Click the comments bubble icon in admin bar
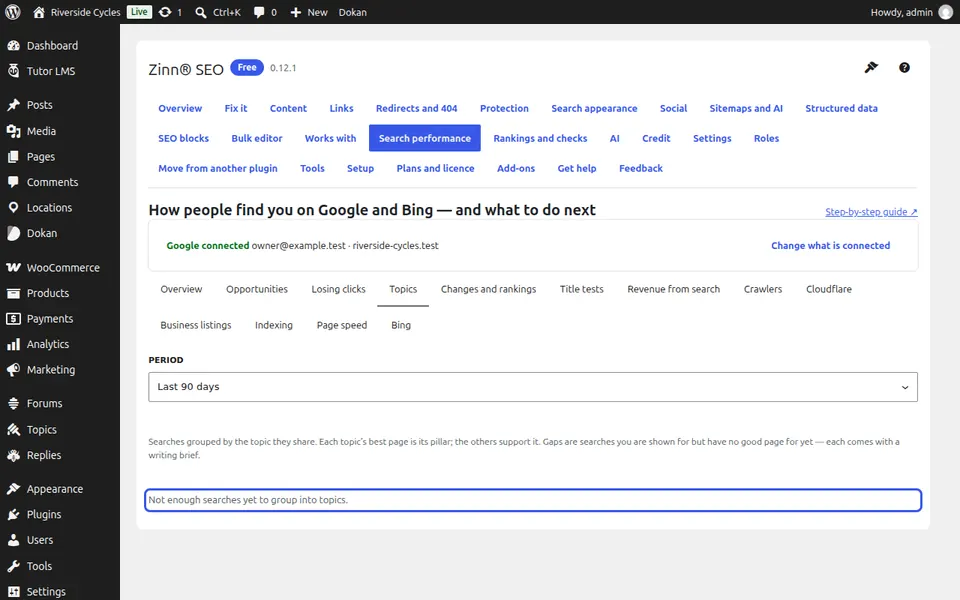The image size is (960, 600). (x=259, y=12)
